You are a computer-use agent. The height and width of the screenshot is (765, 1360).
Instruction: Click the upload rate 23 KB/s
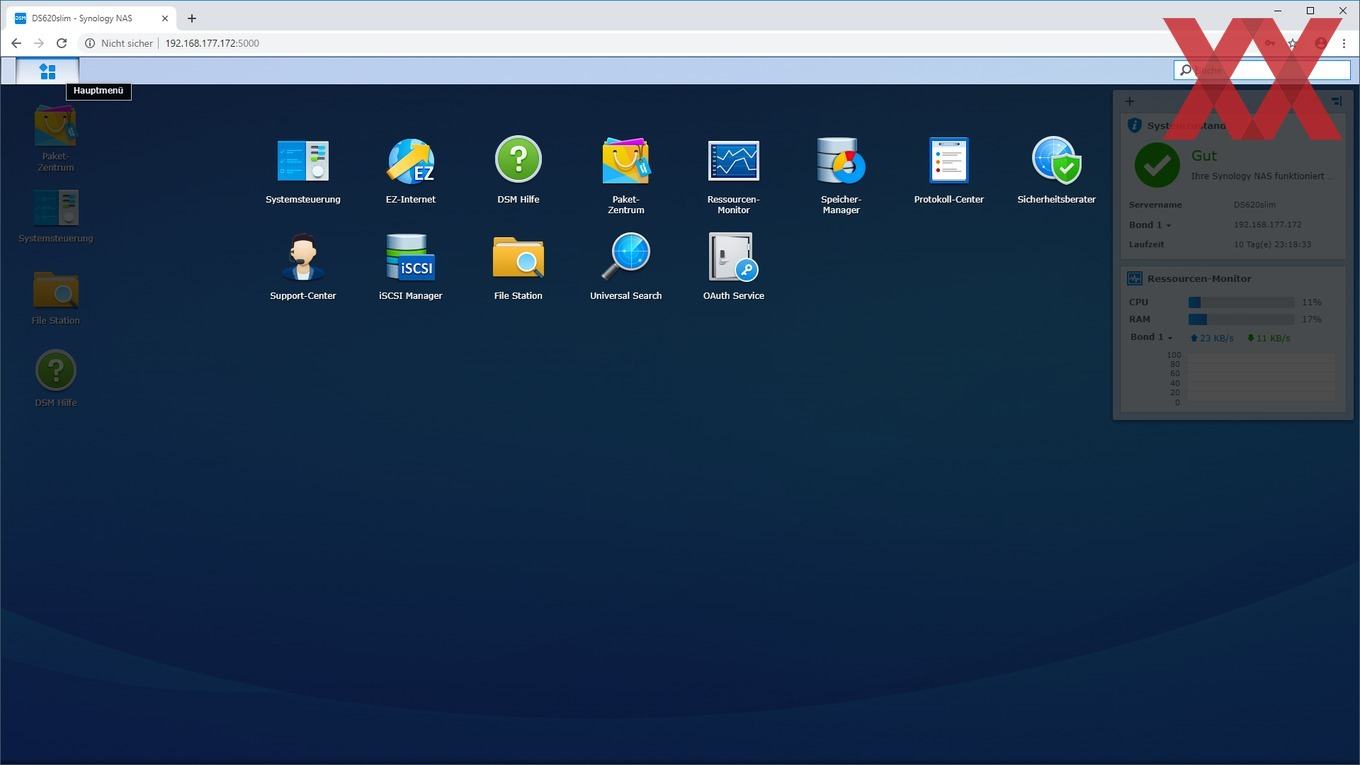pyautogui.click(x=1211, y=338)
